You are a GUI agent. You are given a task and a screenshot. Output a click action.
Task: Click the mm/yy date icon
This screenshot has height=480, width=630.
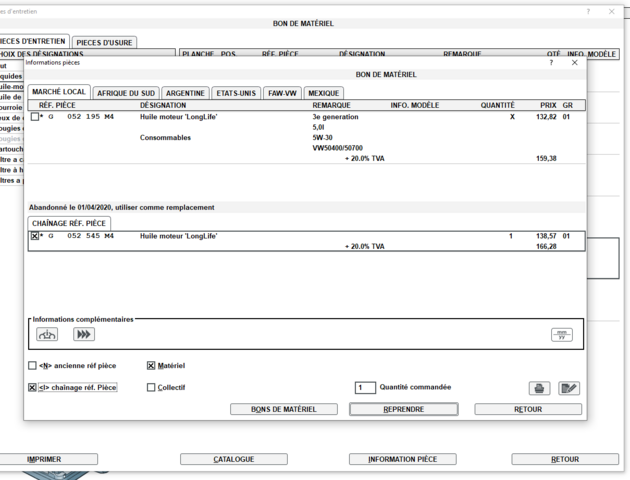[562, 335]
